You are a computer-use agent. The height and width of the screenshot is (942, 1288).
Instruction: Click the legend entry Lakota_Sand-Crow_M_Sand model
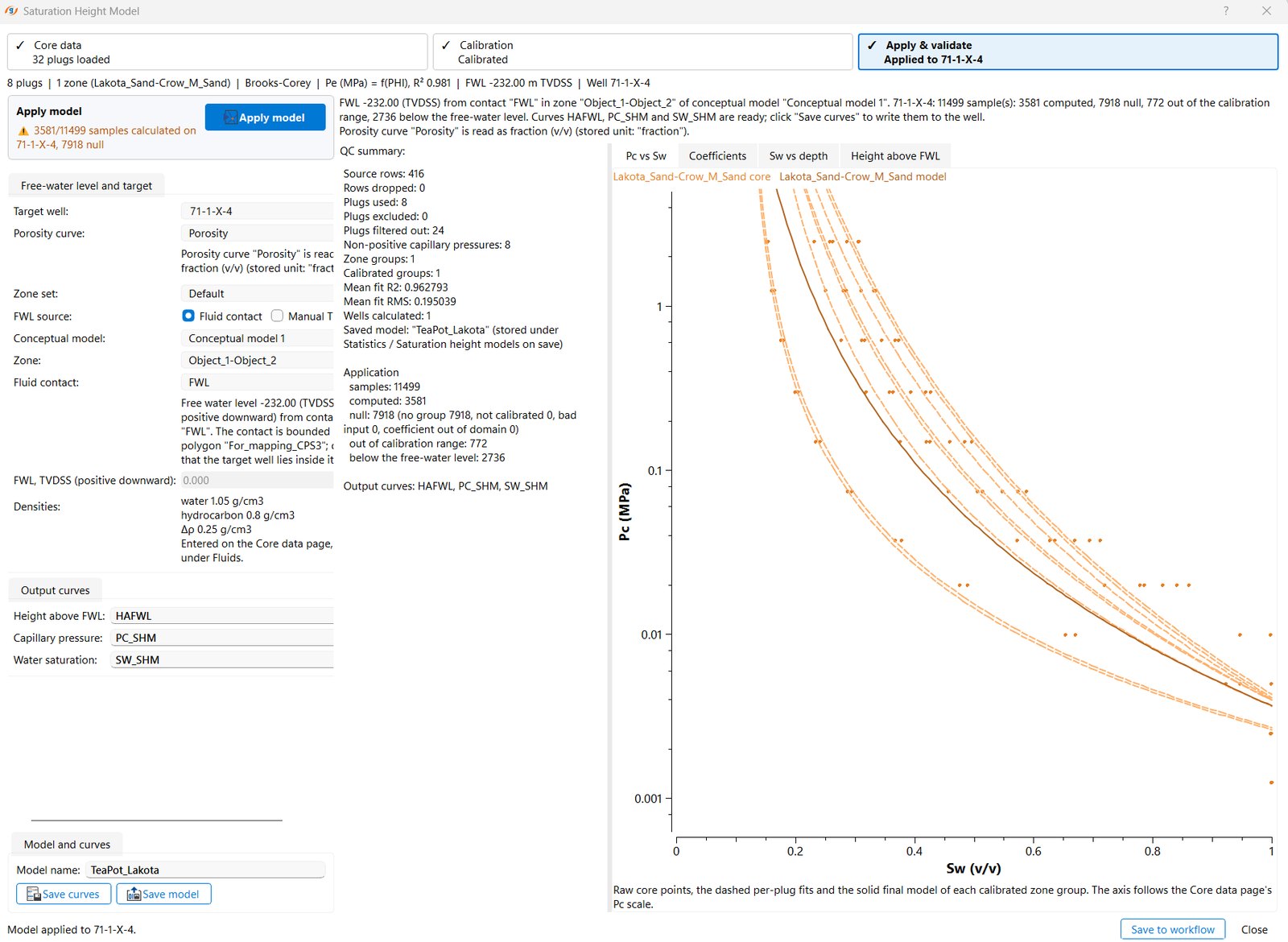point(862,176)
